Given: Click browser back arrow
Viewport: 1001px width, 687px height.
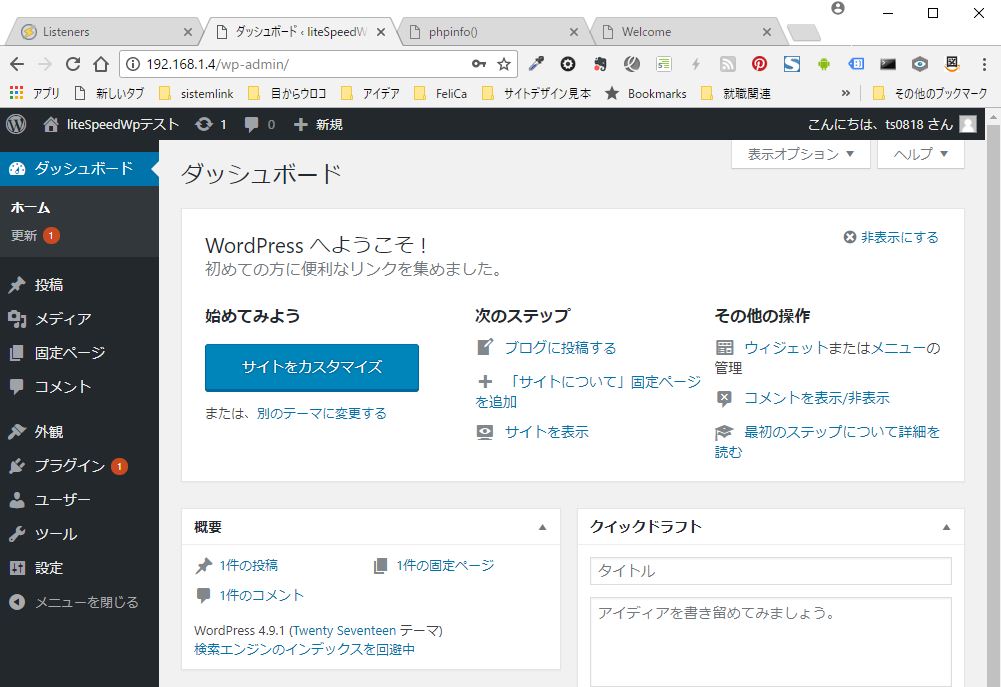Looking at the screenshot, I should pyautogui.click(x=17, y=64).
